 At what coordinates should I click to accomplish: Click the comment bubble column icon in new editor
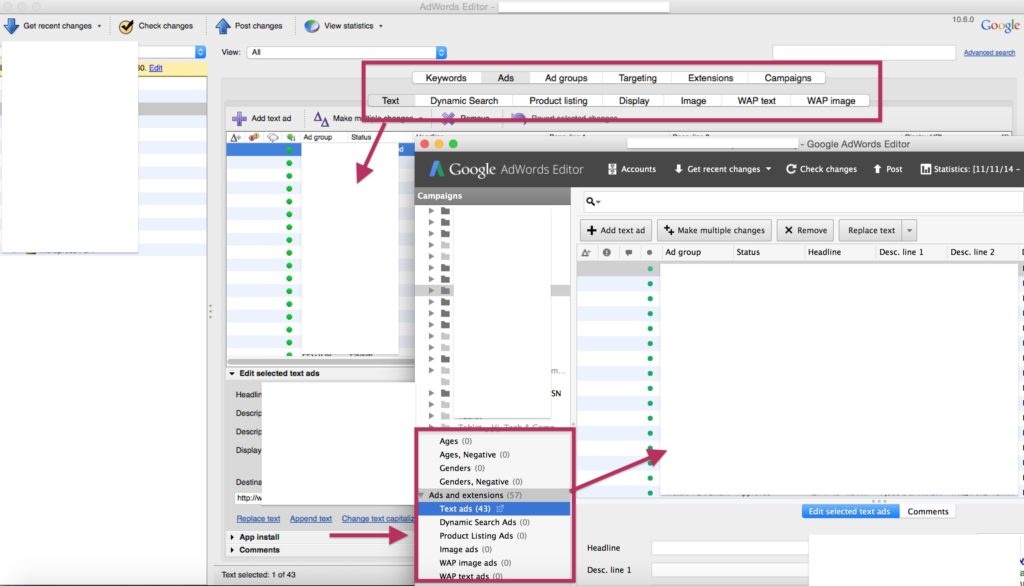[628, 252]
